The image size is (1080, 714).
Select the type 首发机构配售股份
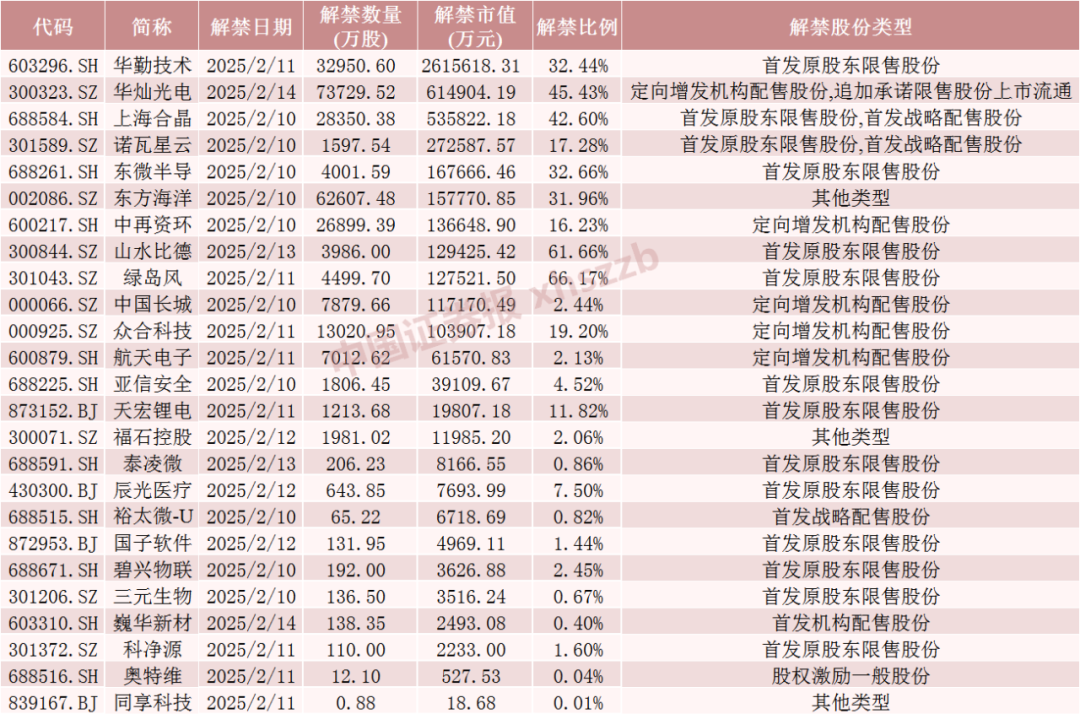(851, 623)
